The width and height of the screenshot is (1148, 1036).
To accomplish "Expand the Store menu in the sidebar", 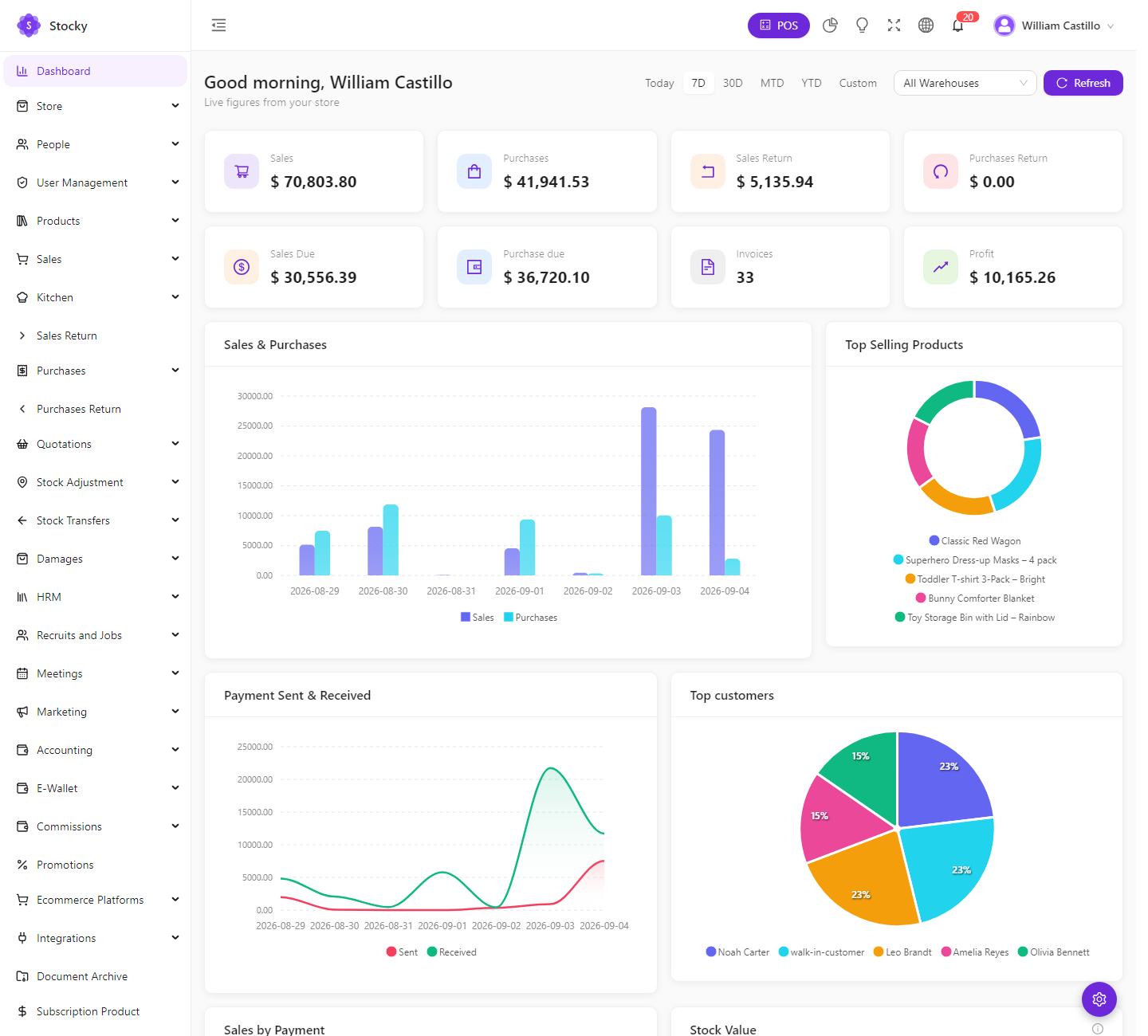I will pos(96,106).
